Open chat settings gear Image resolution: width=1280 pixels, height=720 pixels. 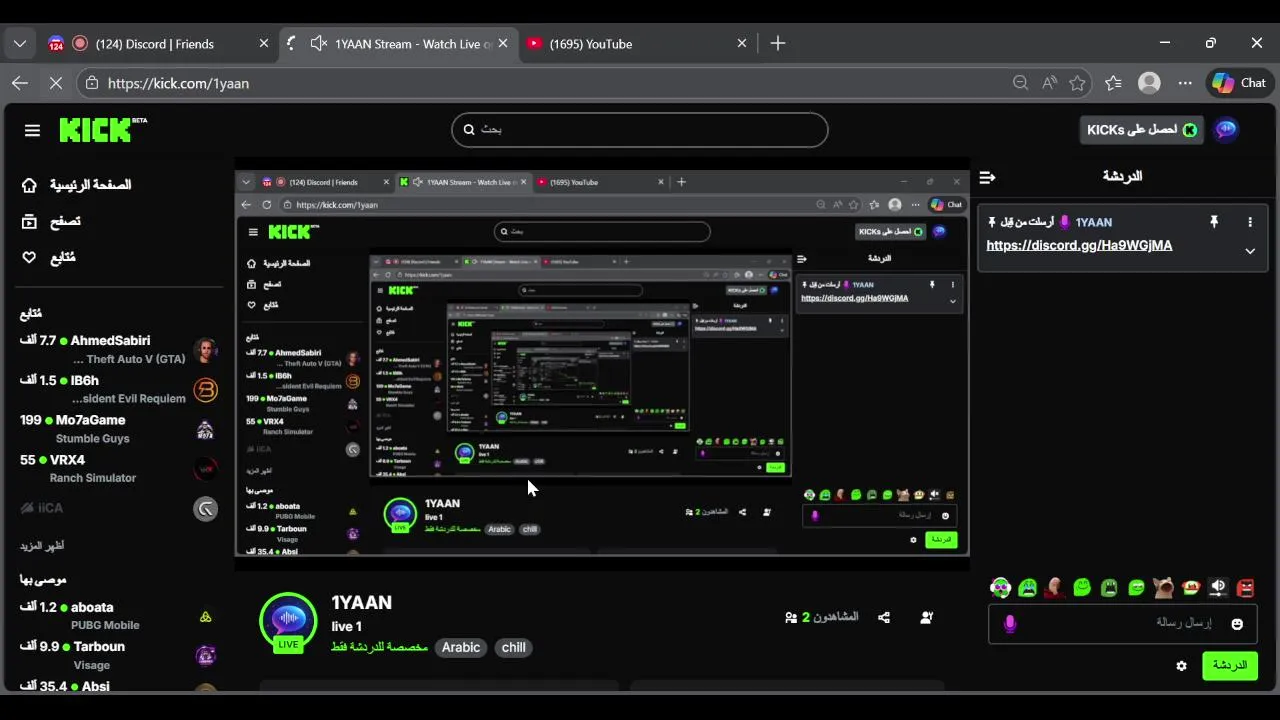point(1181,666)
